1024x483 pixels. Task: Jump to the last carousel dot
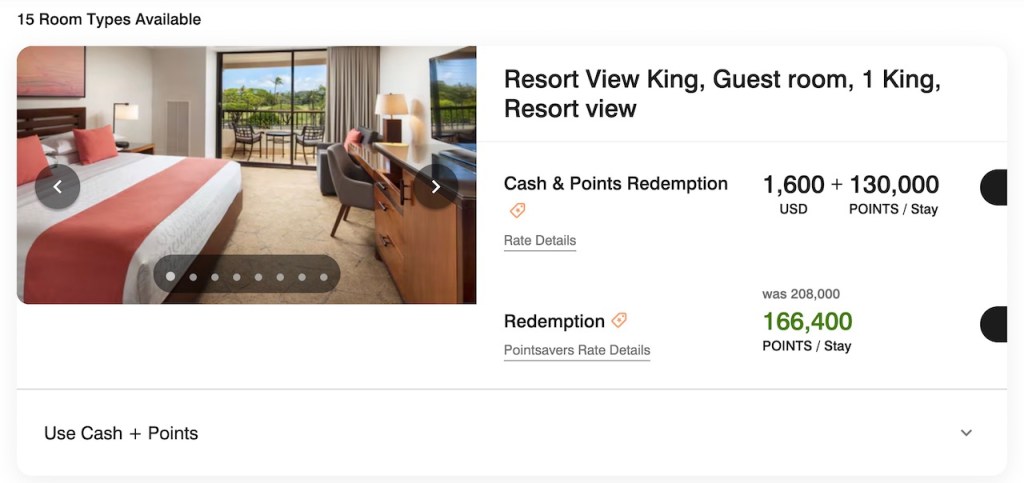[324, 277]
